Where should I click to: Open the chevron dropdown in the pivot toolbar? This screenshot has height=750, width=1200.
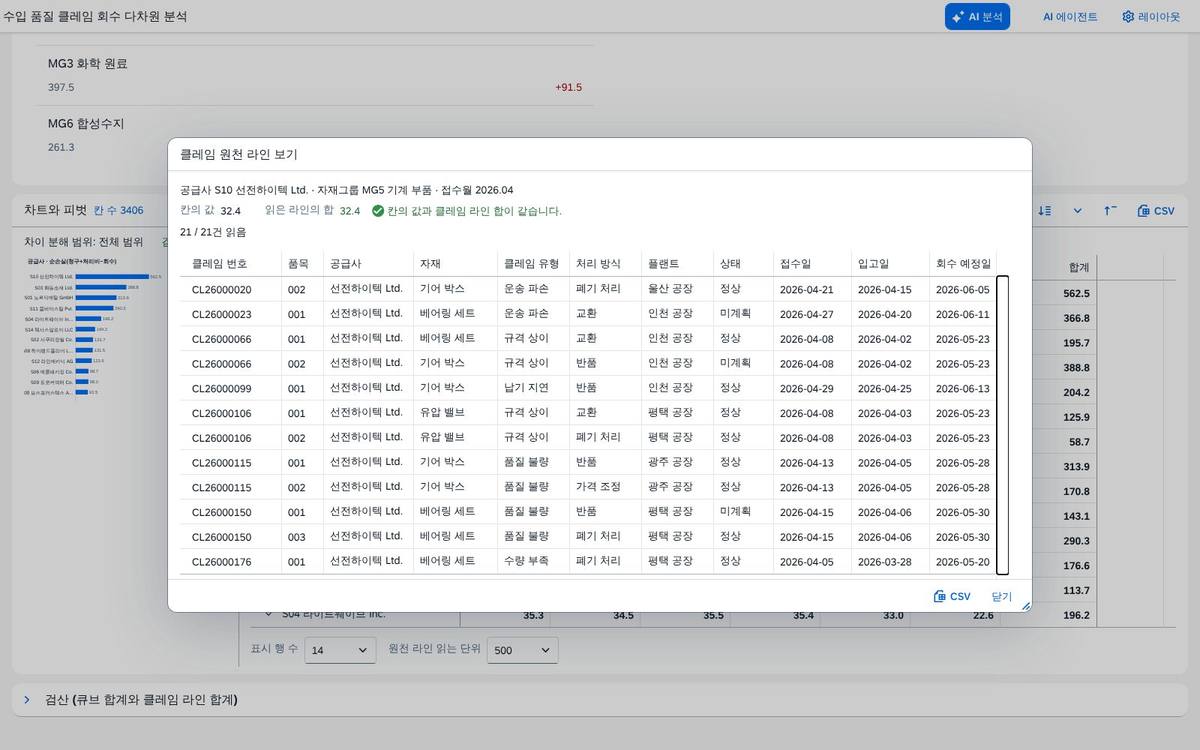pos(1078,211)
